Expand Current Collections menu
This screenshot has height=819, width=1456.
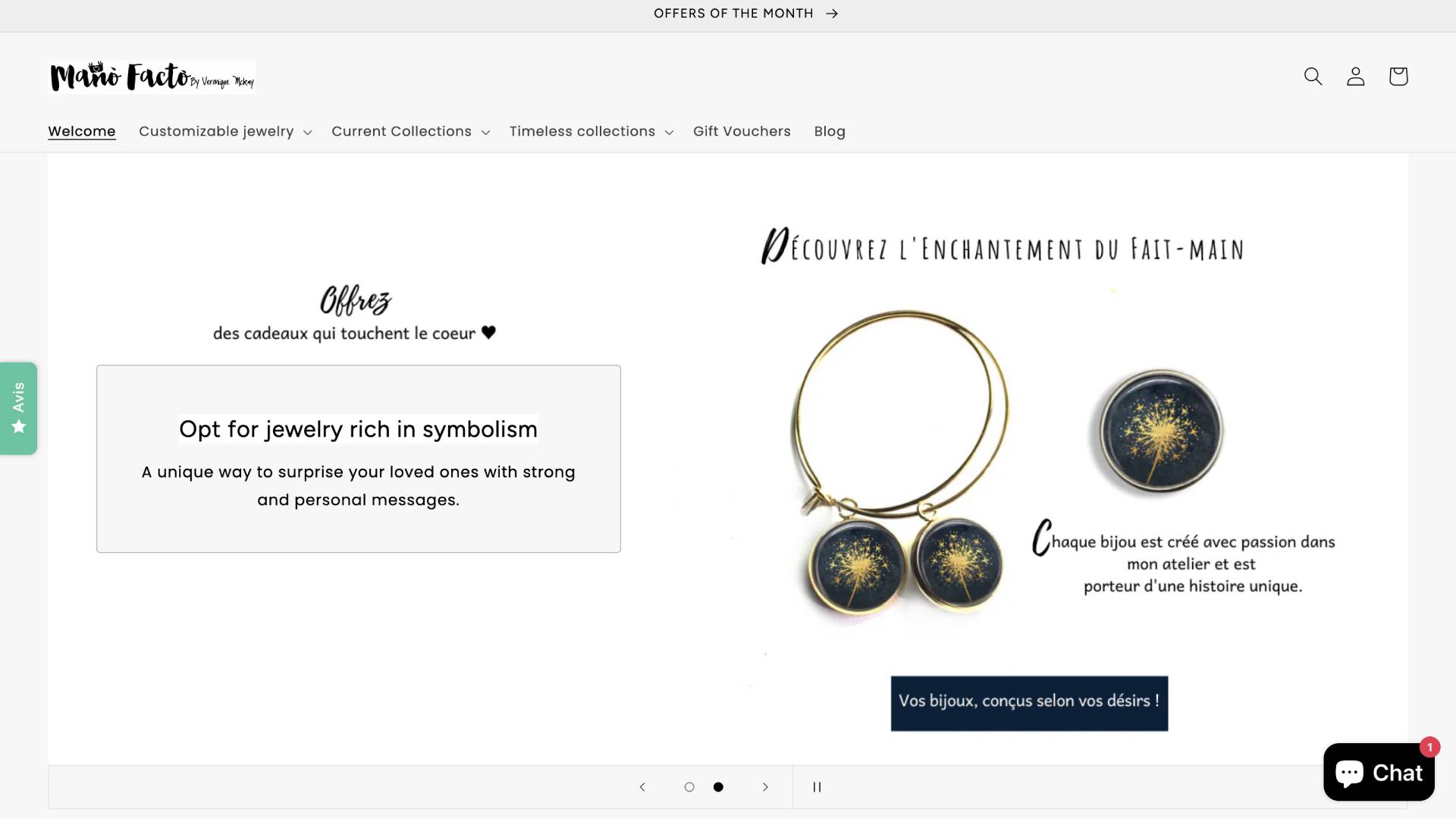pos(410,131)
